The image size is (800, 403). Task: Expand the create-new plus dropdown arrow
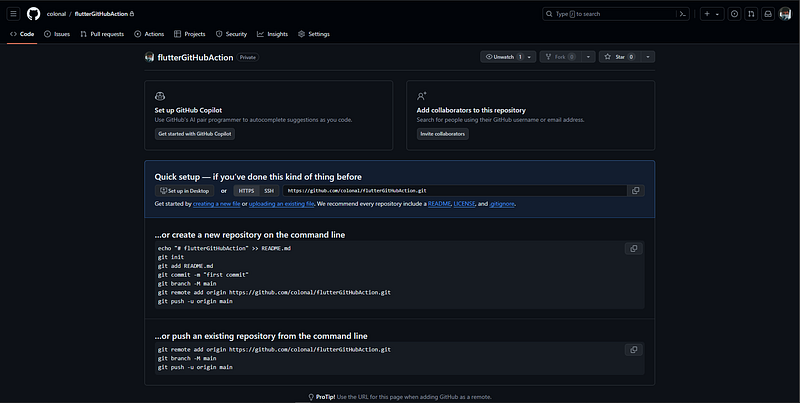tap(717, 14)
